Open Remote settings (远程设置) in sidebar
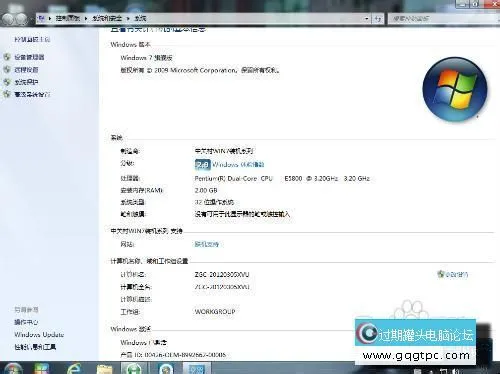Image resolution: width=500 pixels, height=374 pixels. pyautogui.click(x=26, y=70)
